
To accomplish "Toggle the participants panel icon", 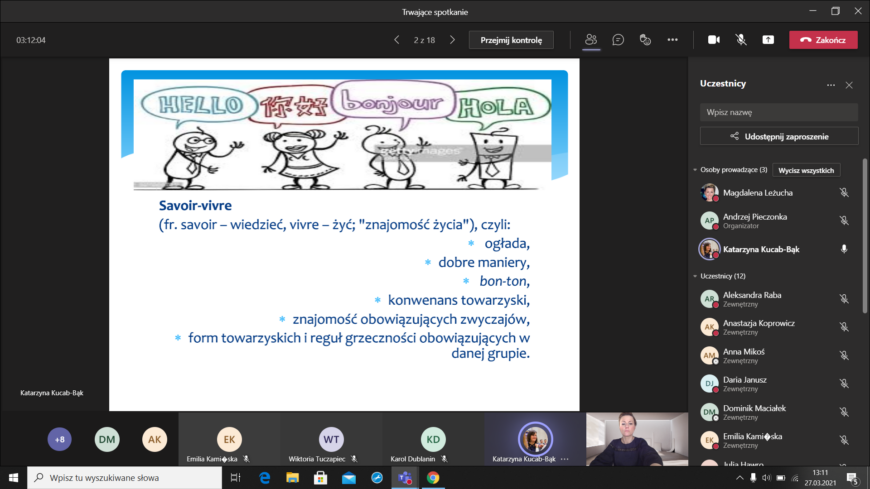I will click(x=591, y=40).
